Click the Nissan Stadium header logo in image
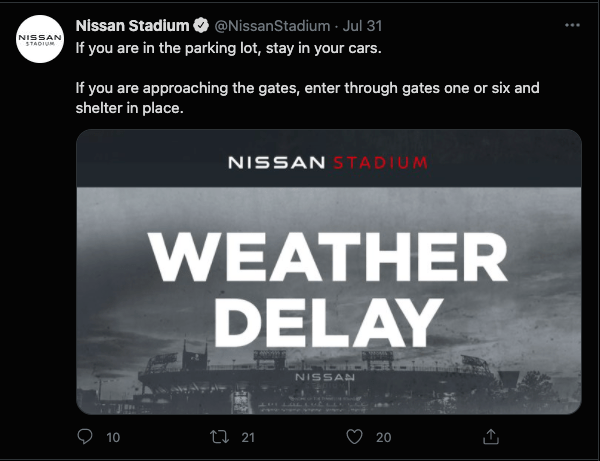 pos(328,162)
